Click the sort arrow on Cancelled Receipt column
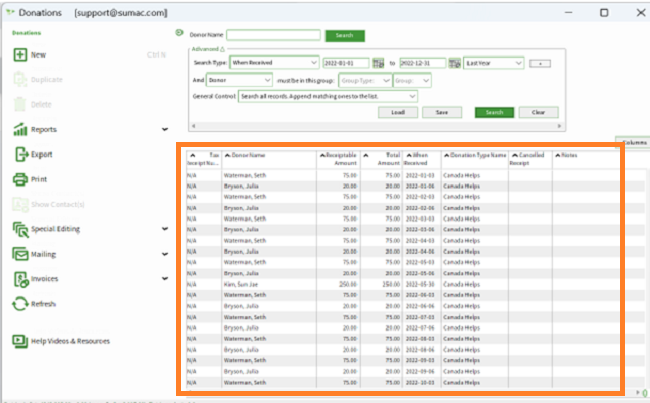The image size is (650, 403). coord(515,155)
